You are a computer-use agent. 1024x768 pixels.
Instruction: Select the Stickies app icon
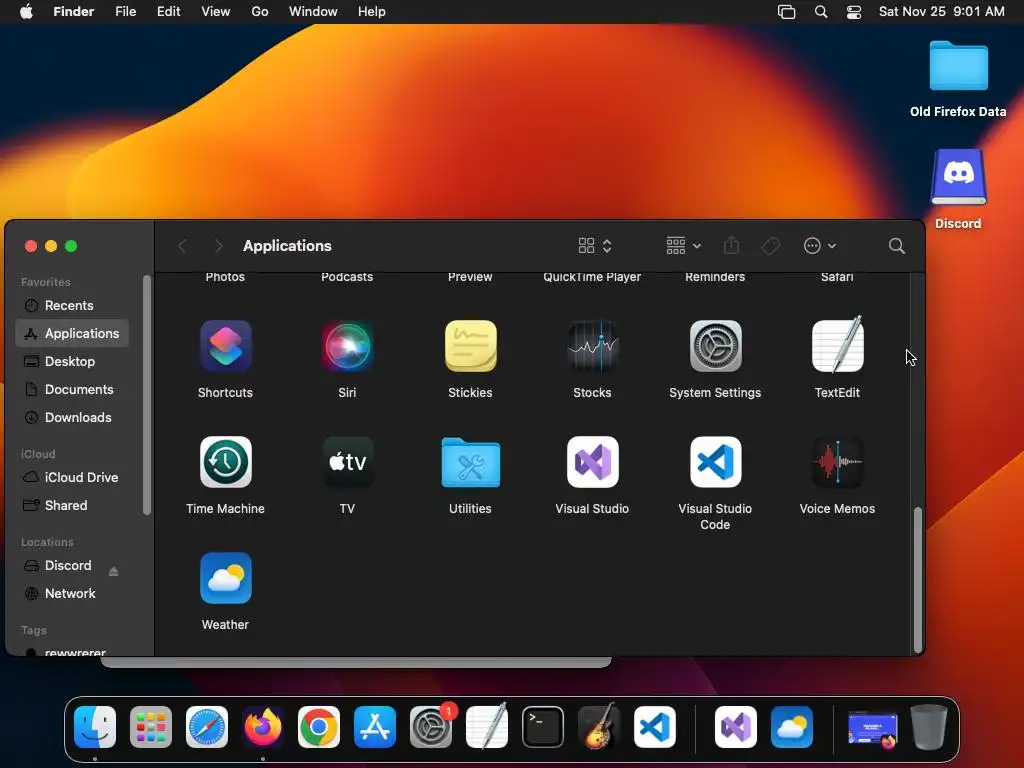click(x=470, y=346)
